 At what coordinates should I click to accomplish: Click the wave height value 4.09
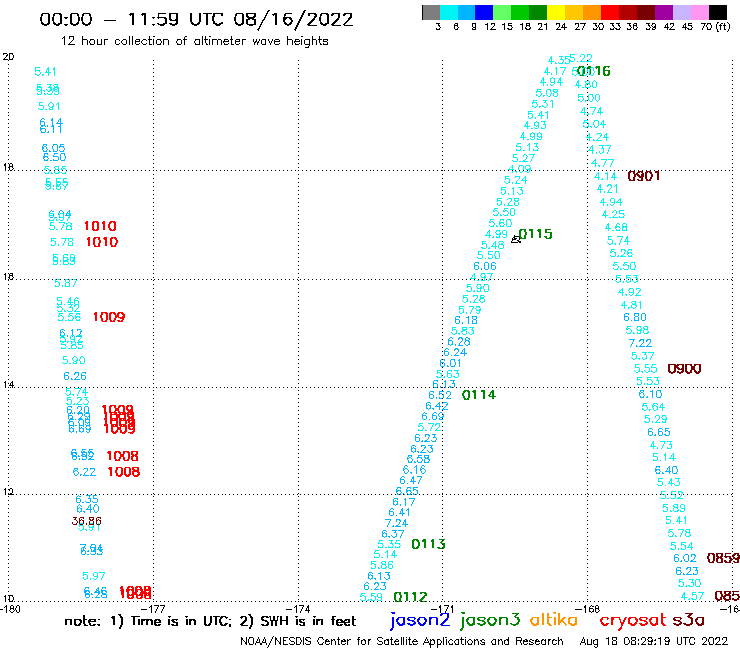click(520, 169)
